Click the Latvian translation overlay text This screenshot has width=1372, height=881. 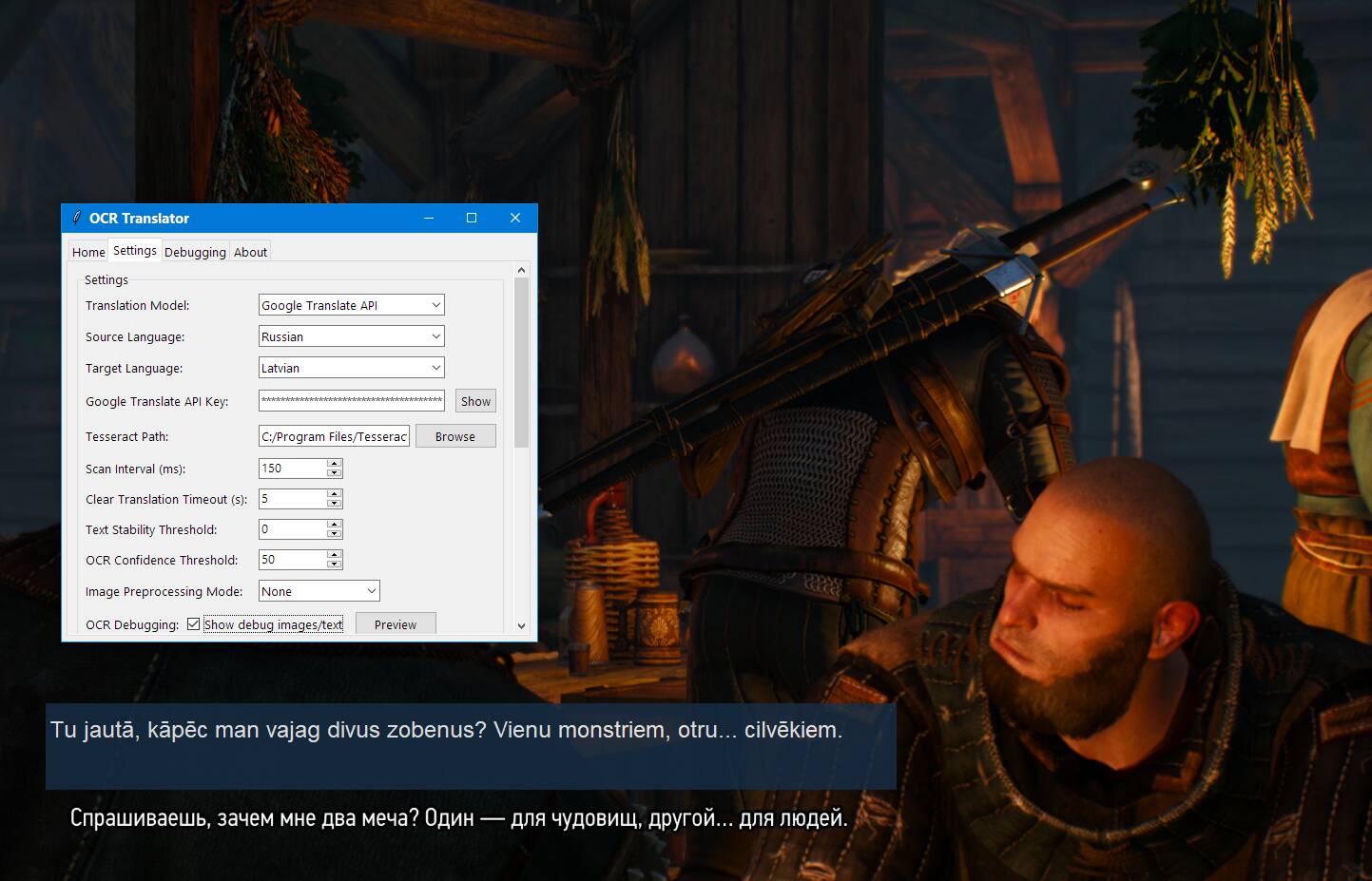446,730
